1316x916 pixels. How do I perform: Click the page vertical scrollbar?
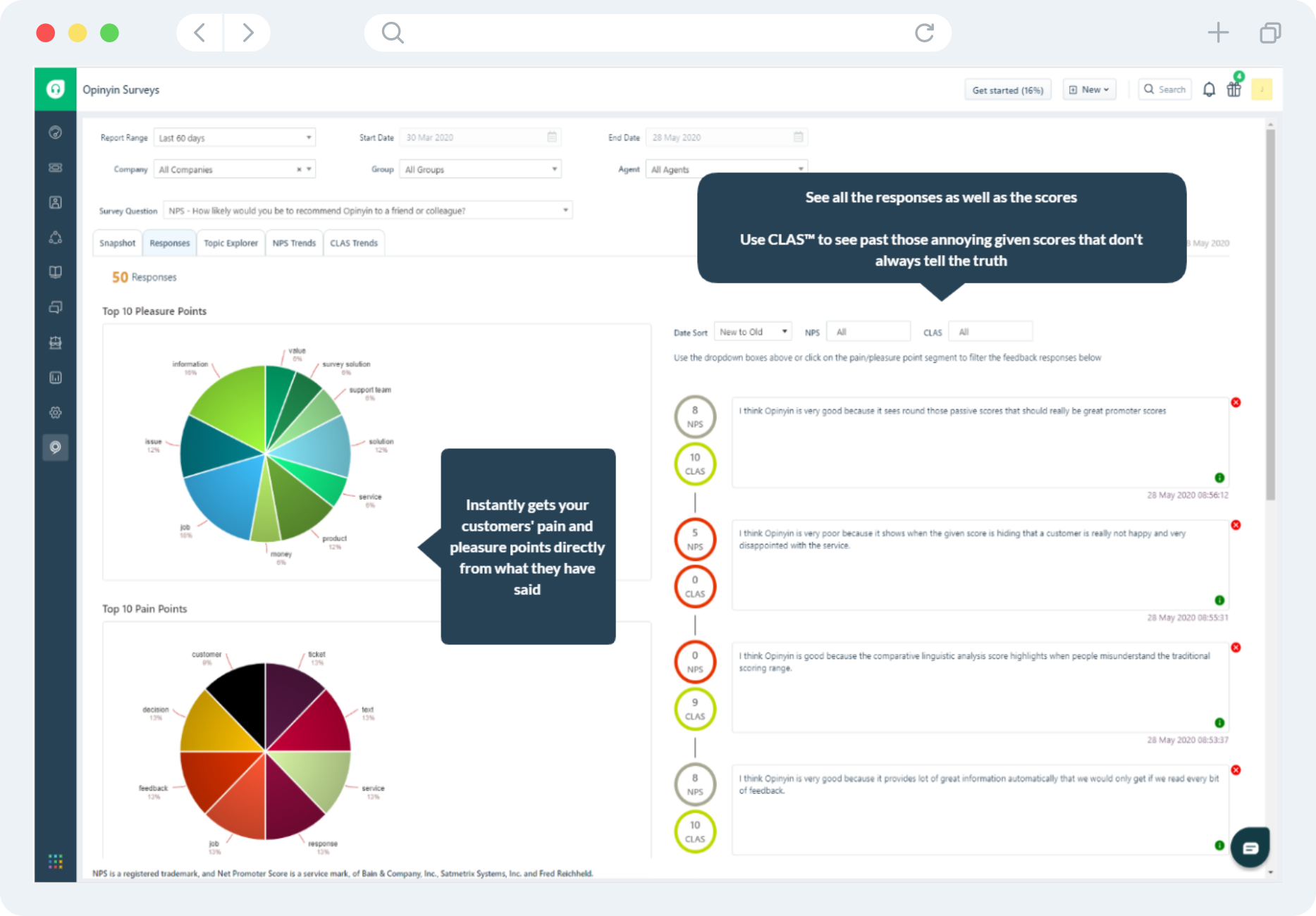1270,314
